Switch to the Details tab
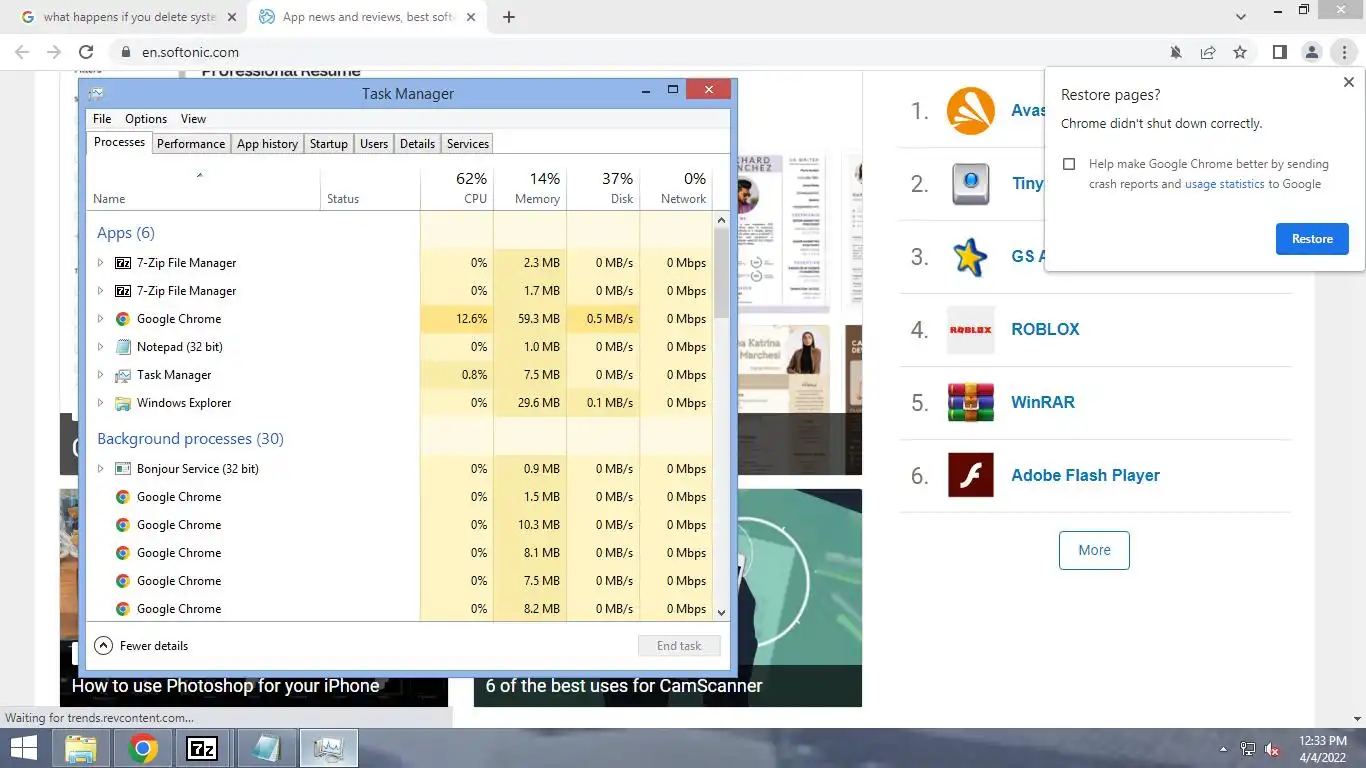1366x768 pixels. [417, 144]
